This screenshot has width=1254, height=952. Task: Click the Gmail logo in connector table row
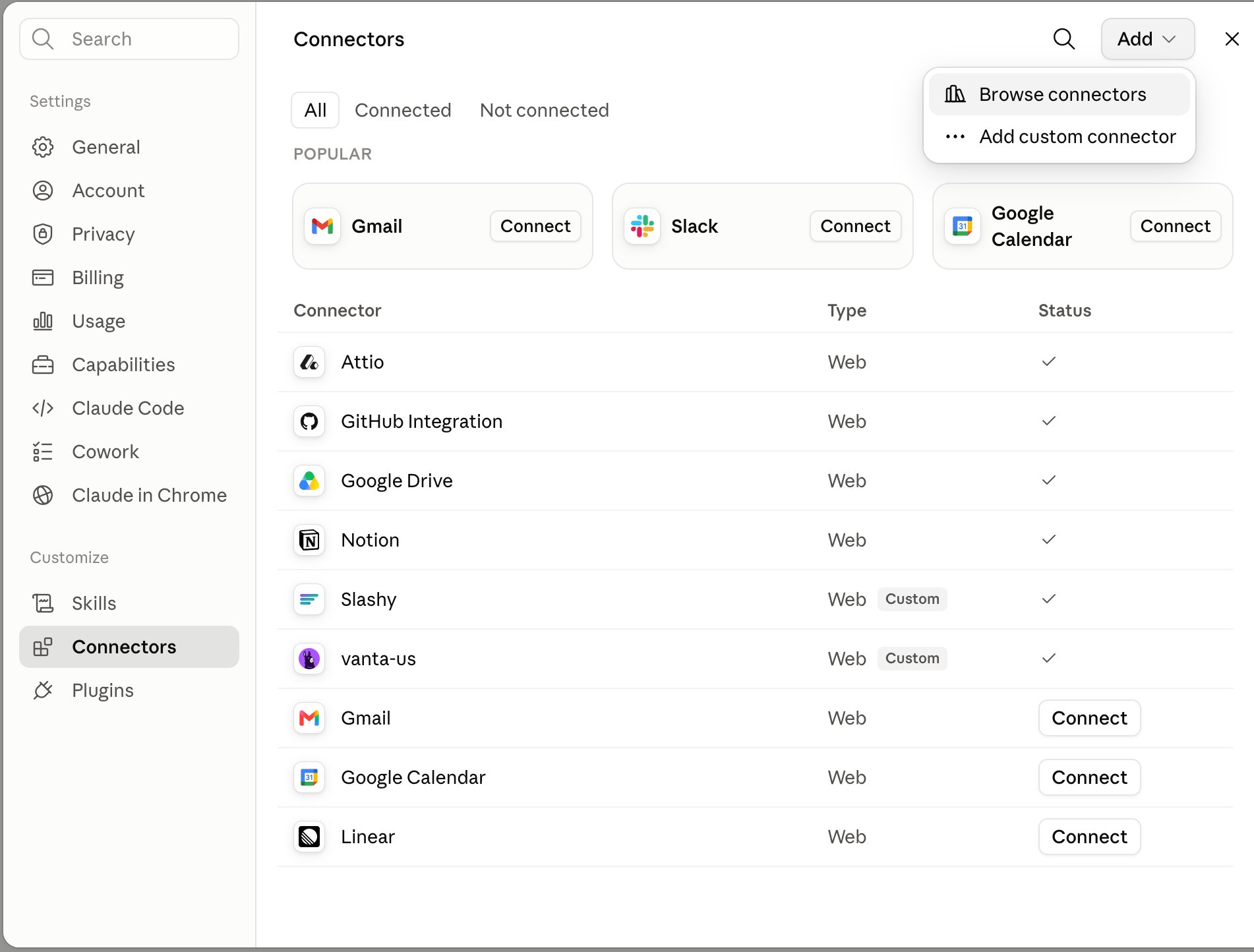(309, 718)
